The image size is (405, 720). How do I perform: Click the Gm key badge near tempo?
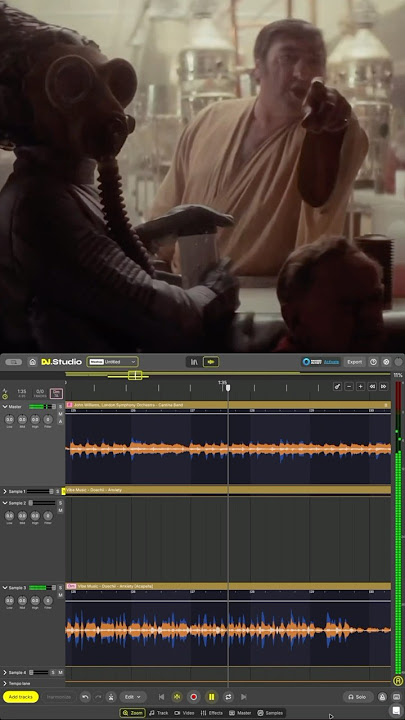click(56, 394)
